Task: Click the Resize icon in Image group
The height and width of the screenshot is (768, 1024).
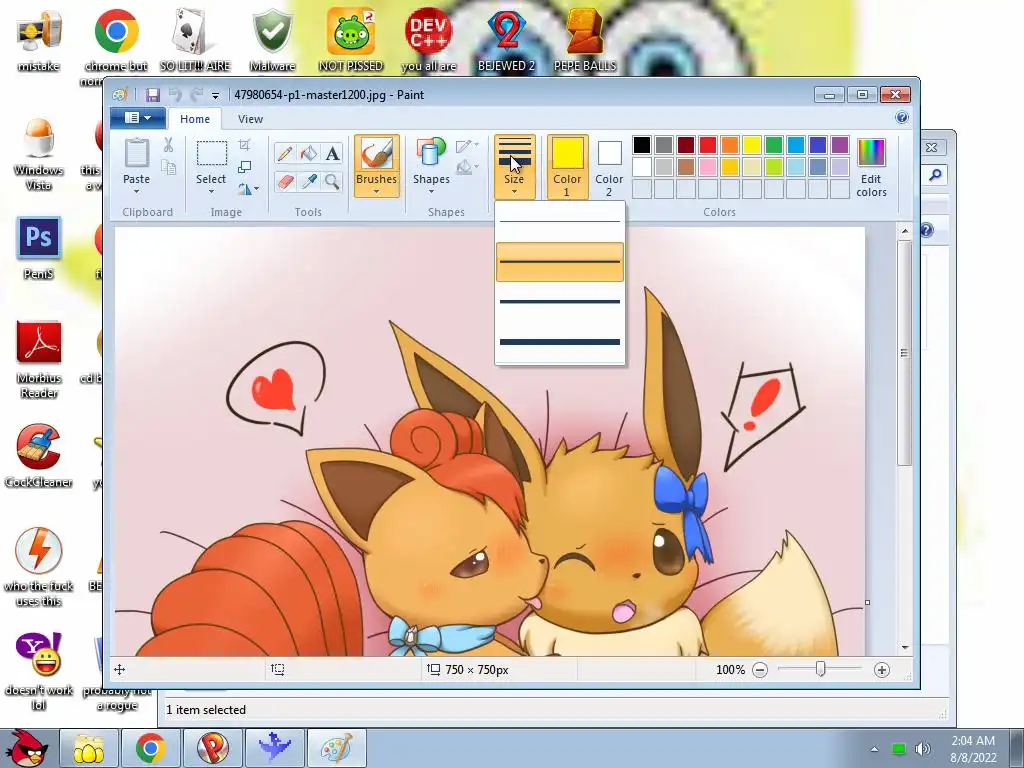Action: pos(245,167)
